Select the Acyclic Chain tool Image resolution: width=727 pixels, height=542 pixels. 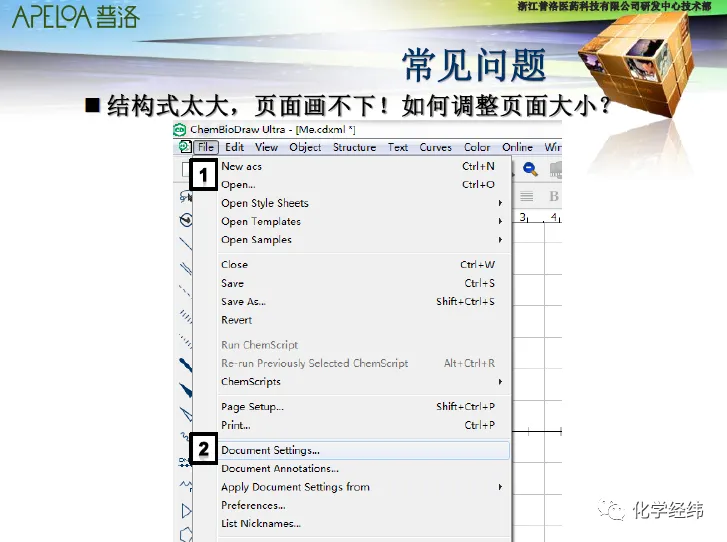[185, 485]
